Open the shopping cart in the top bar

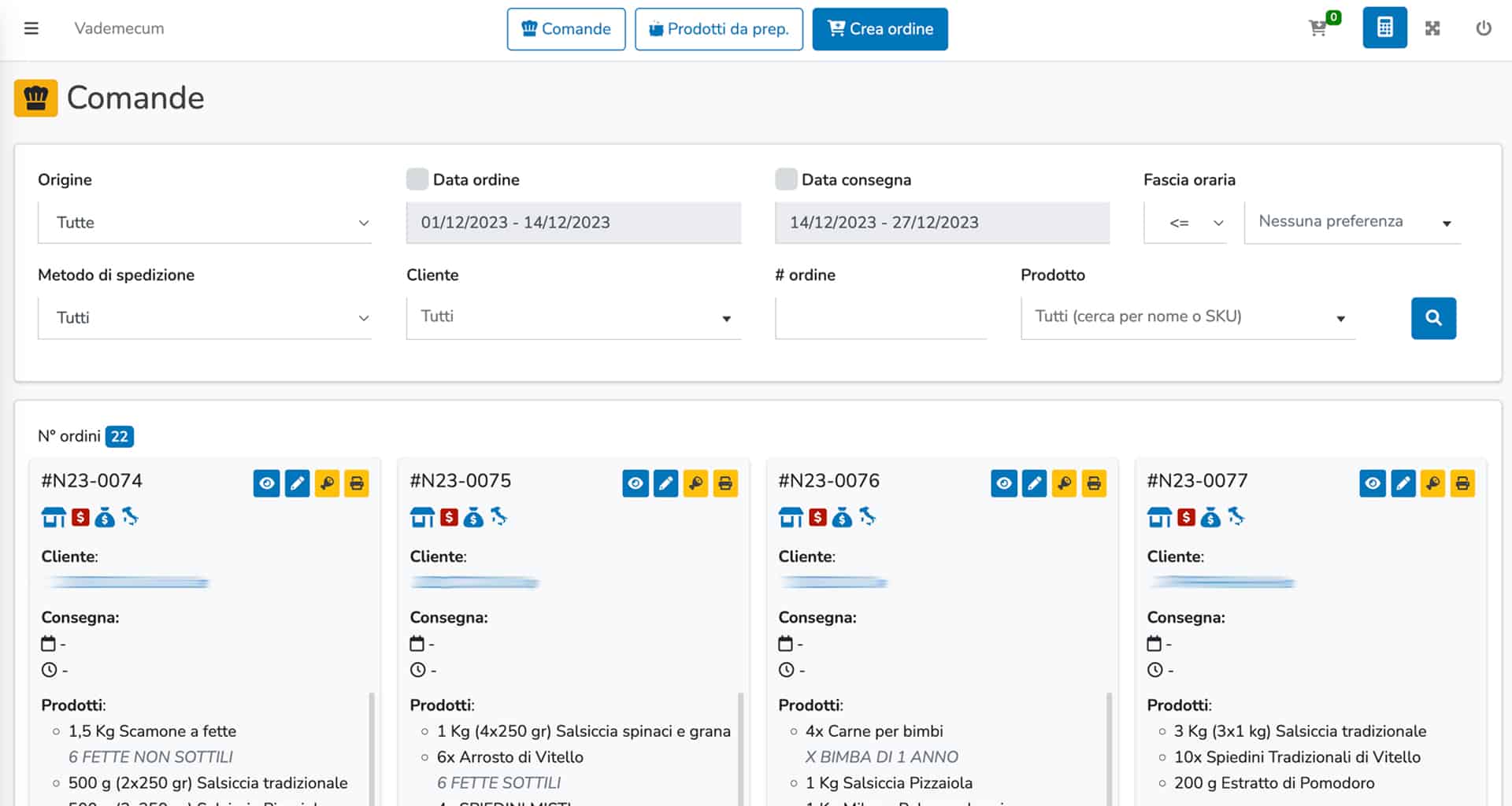1317,28
